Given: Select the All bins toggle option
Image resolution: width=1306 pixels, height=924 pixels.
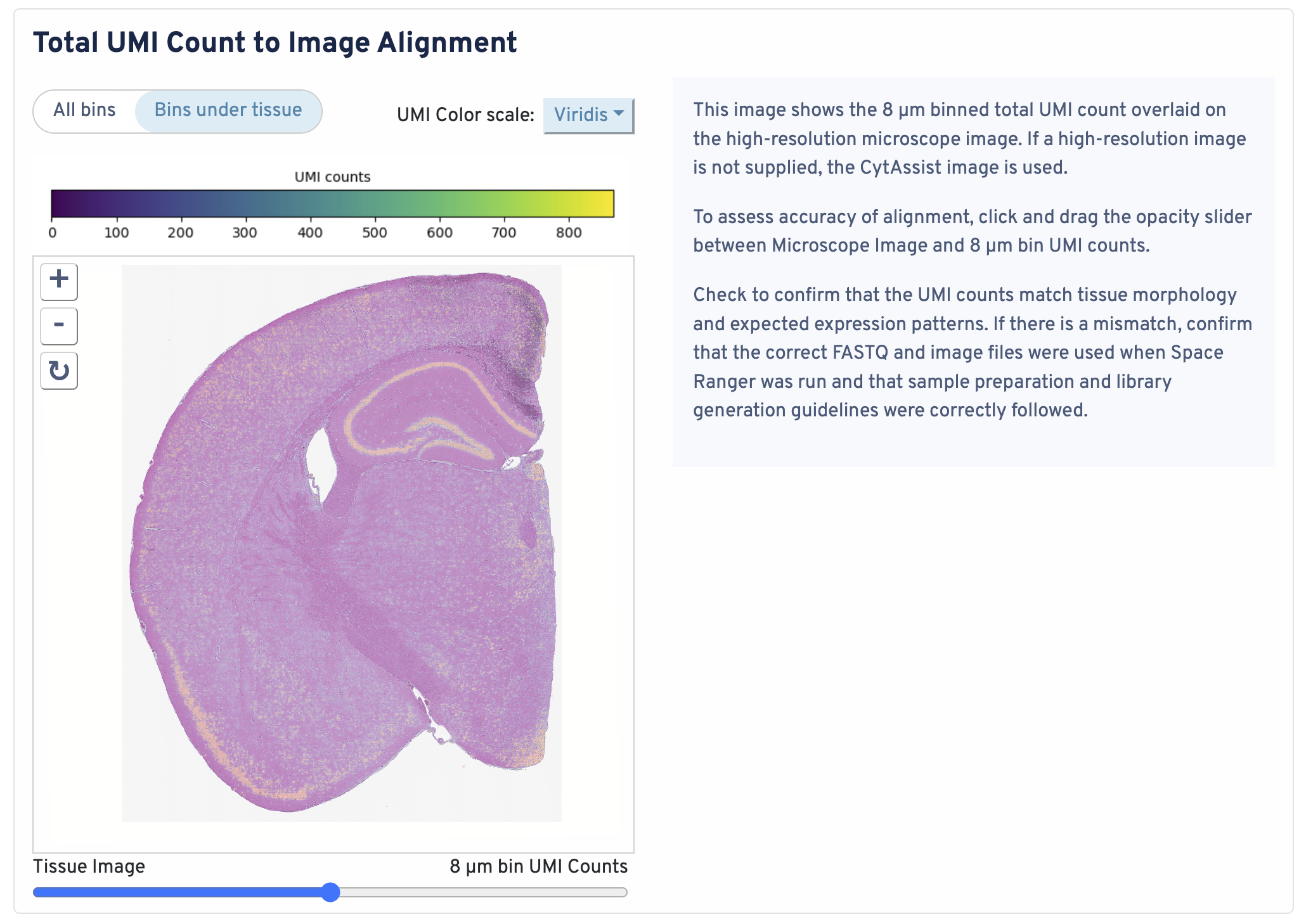Looking at the screenshot, I should (84, 110).
